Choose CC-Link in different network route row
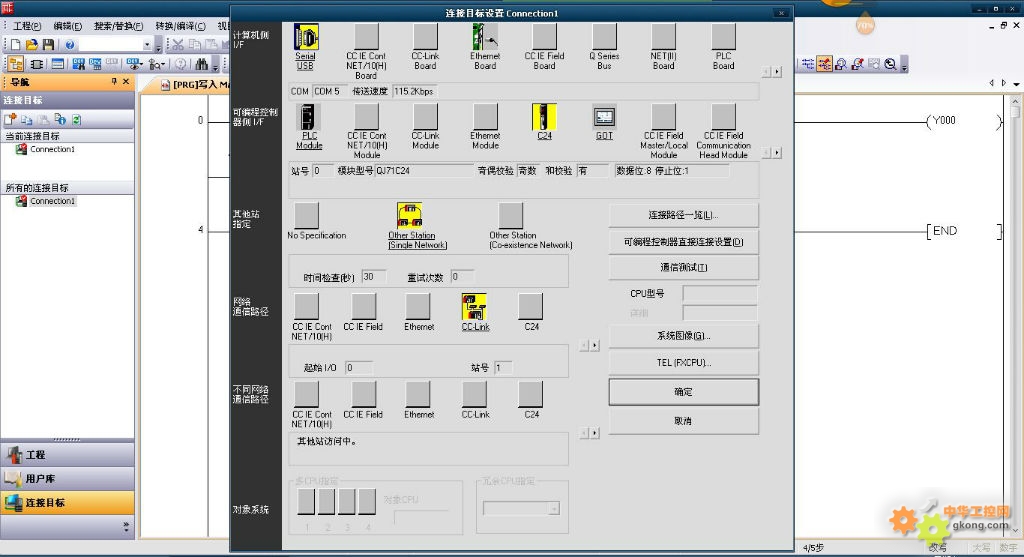1024x557 pixels. (474, 394)
